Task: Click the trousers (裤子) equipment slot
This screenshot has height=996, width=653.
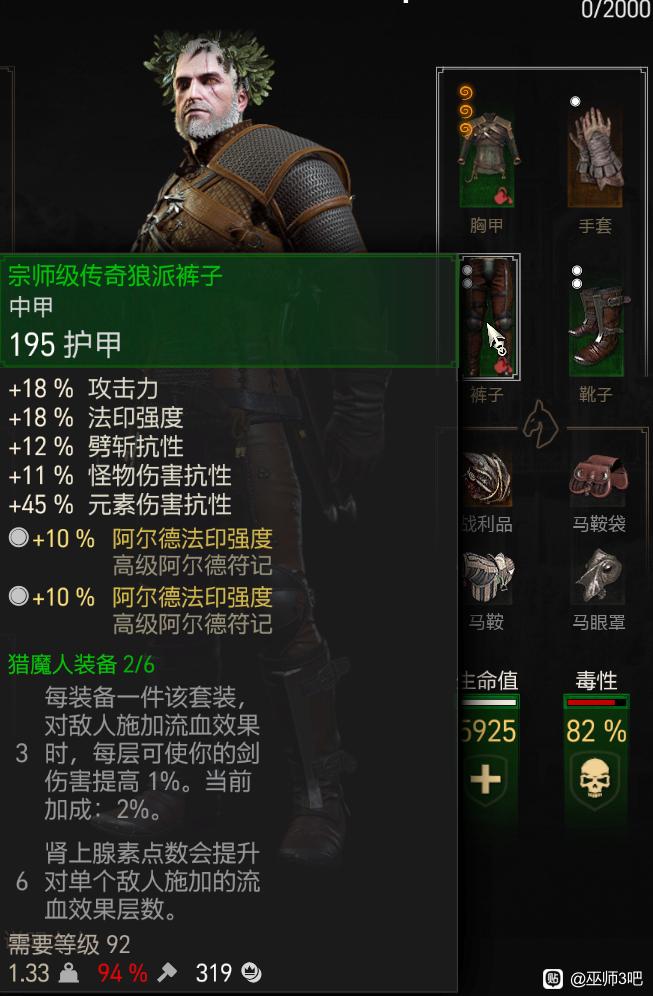Action: tap(489, 316)
